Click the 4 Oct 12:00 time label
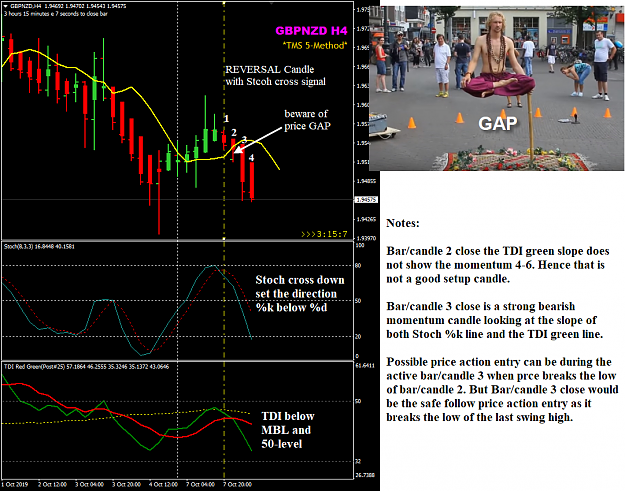This screenshot has height=491, width=625. (163, 485)
